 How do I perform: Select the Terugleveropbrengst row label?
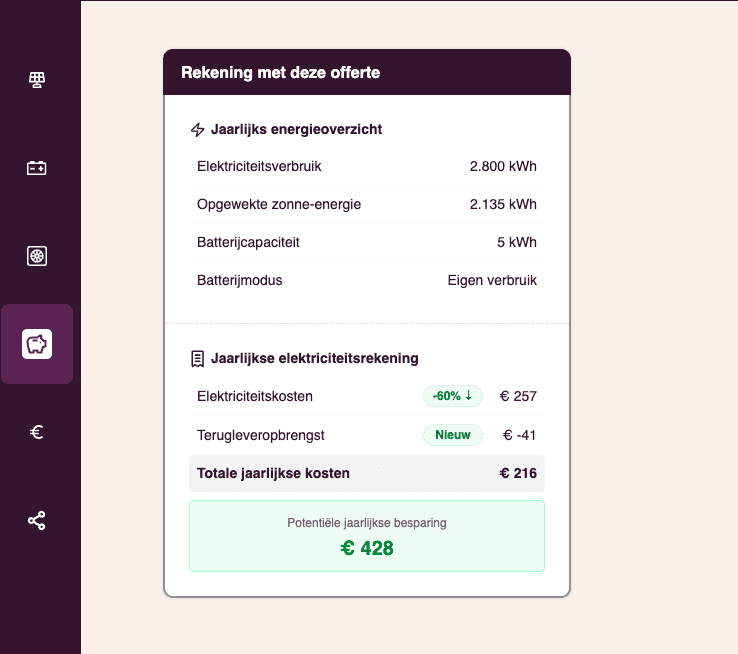pos(261,435)
